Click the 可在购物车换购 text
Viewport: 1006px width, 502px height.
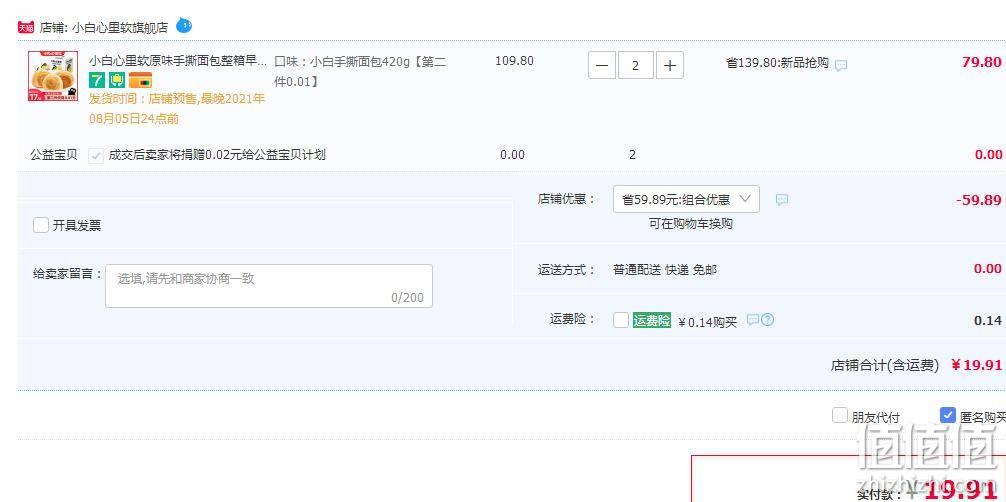click(690, 224)
